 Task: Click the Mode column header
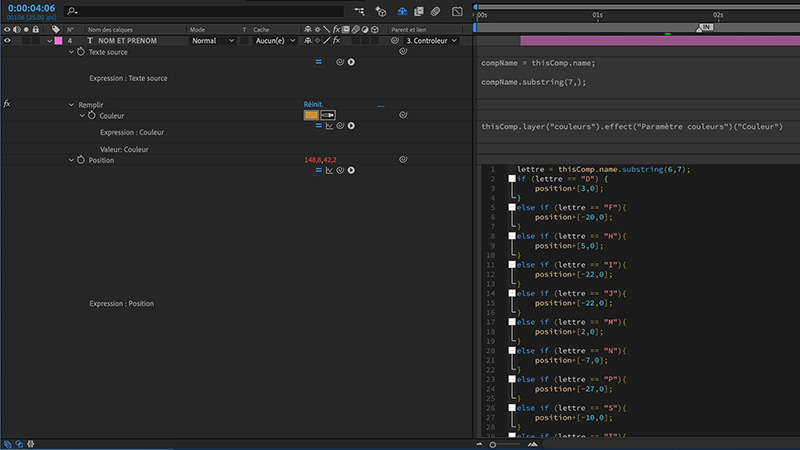[197, 30]
